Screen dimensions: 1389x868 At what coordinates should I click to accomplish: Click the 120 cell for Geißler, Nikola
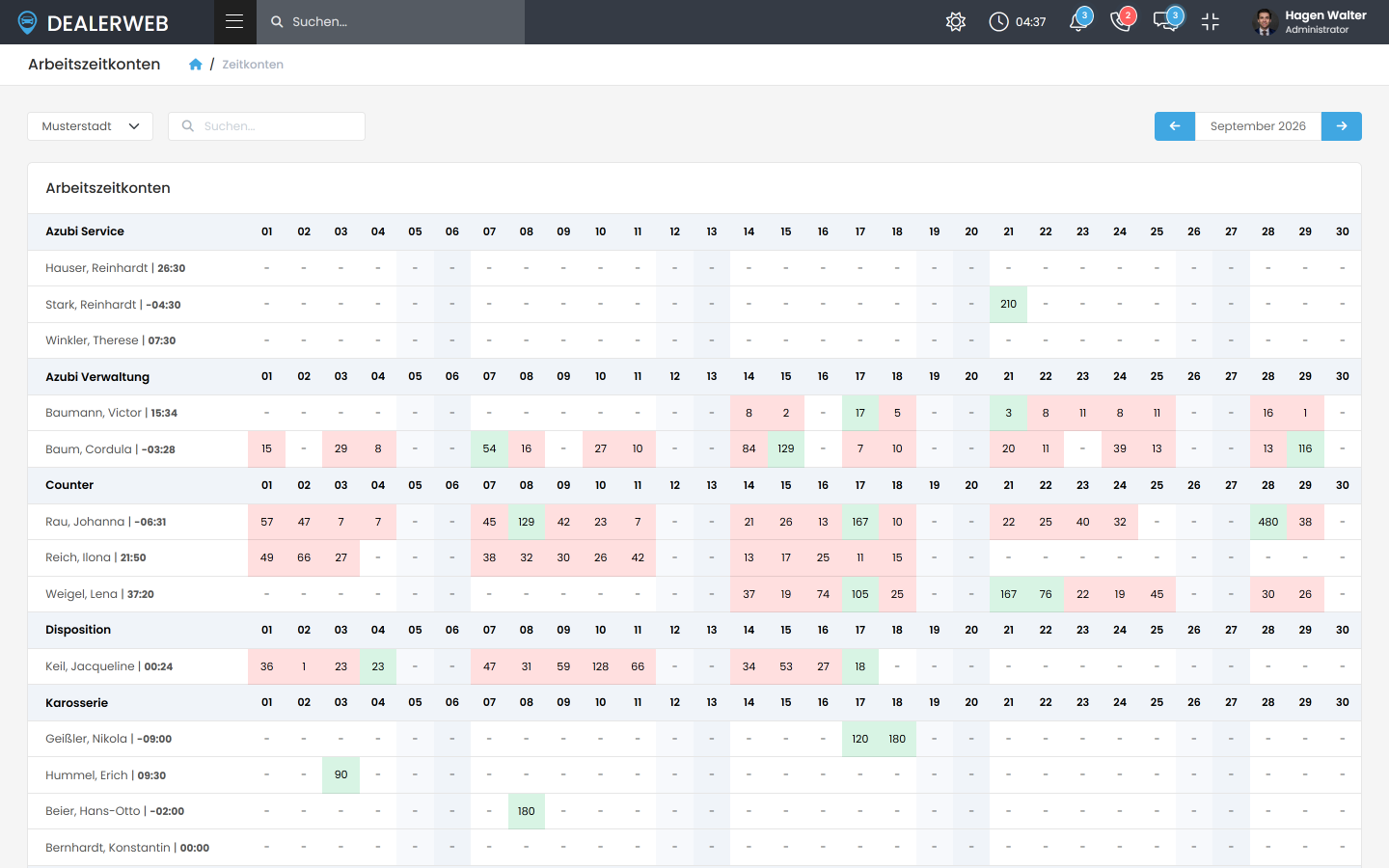tap(860, 739)
